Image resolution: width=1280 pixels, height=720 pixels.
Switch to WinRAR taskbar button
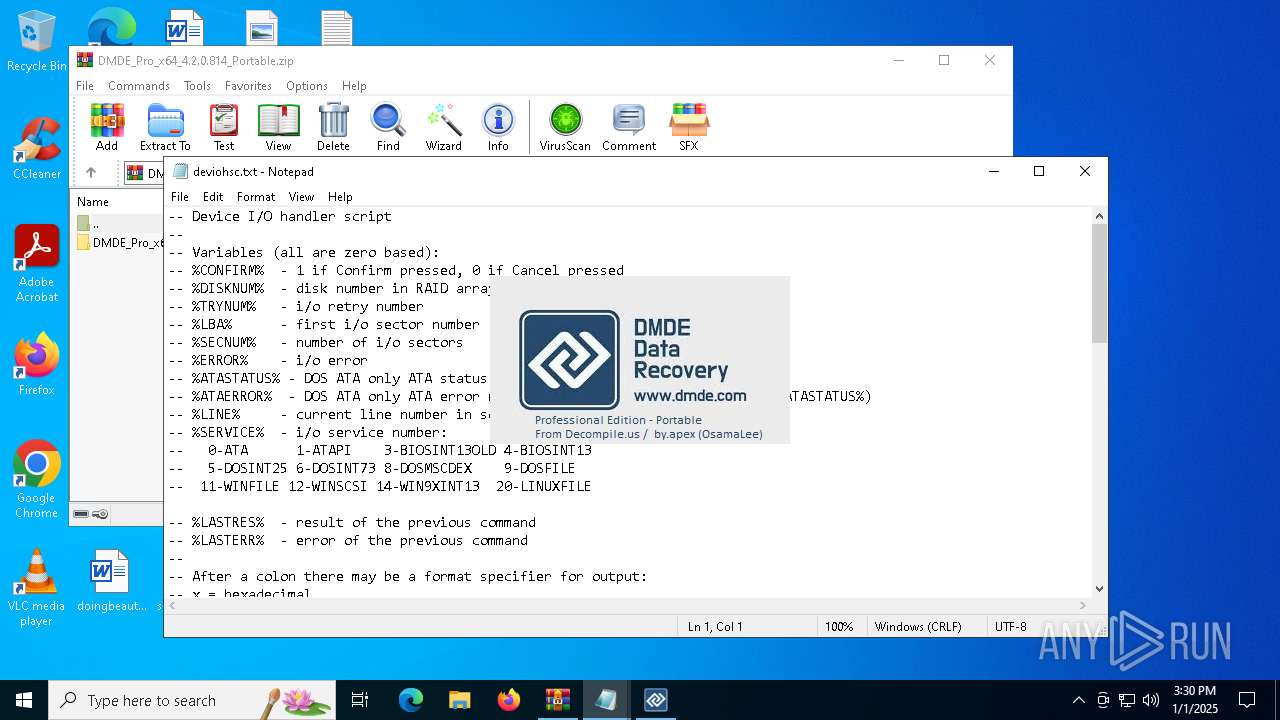click(558, 700)
